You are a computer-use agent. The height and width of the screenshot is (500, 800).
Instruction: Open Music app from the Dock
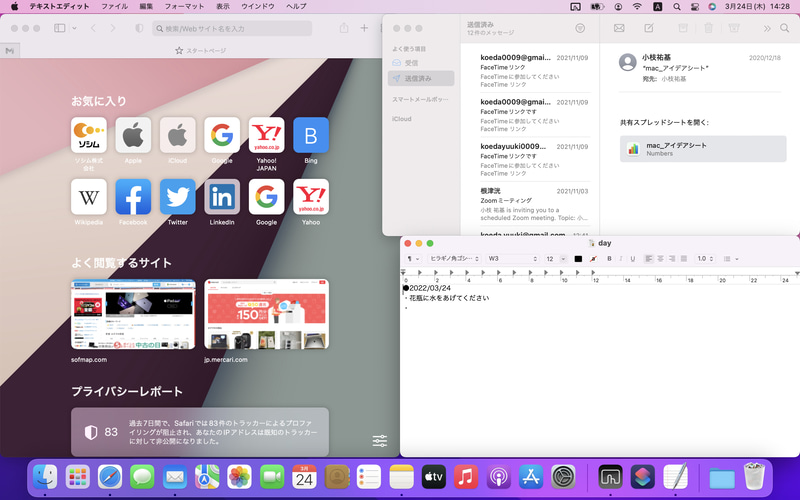click(466, 477)
